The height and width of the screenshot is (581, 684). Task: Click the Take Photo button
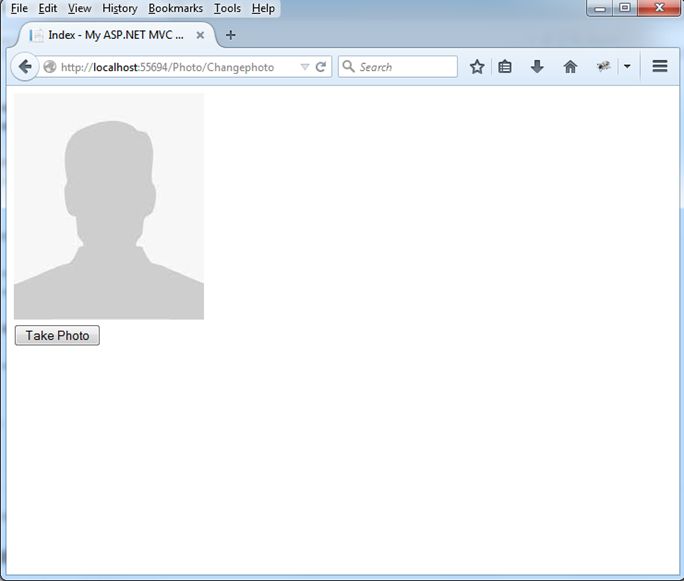coord(57,335)
